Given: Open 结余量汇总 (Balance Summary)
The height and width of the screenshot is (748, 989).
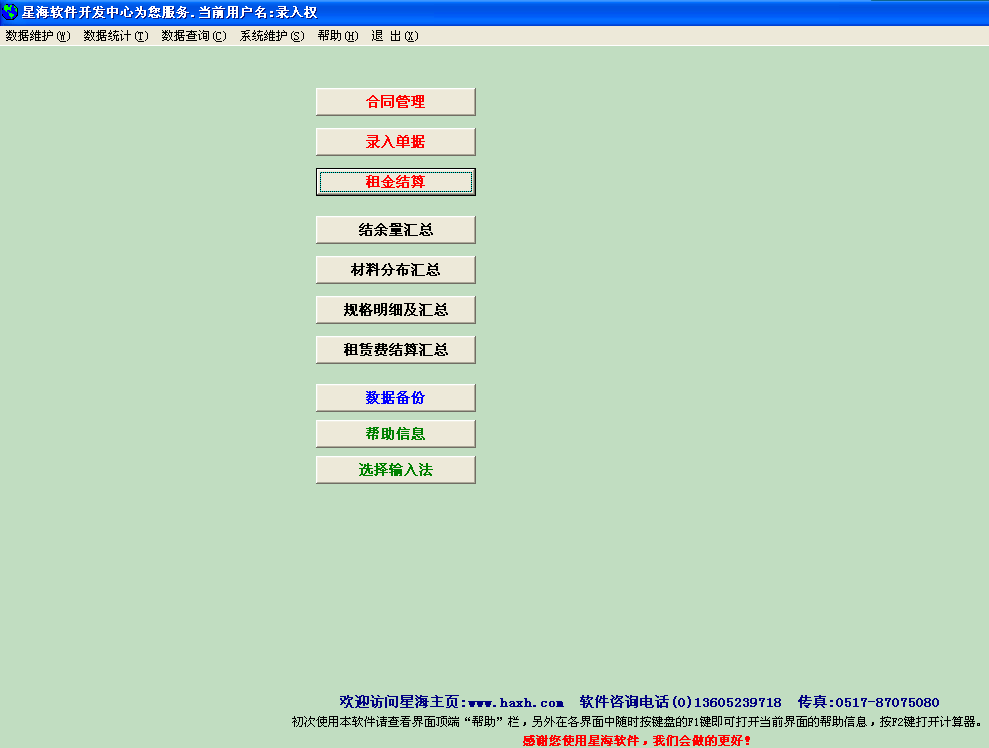Looking at the screenshot, I should point(395,229).
